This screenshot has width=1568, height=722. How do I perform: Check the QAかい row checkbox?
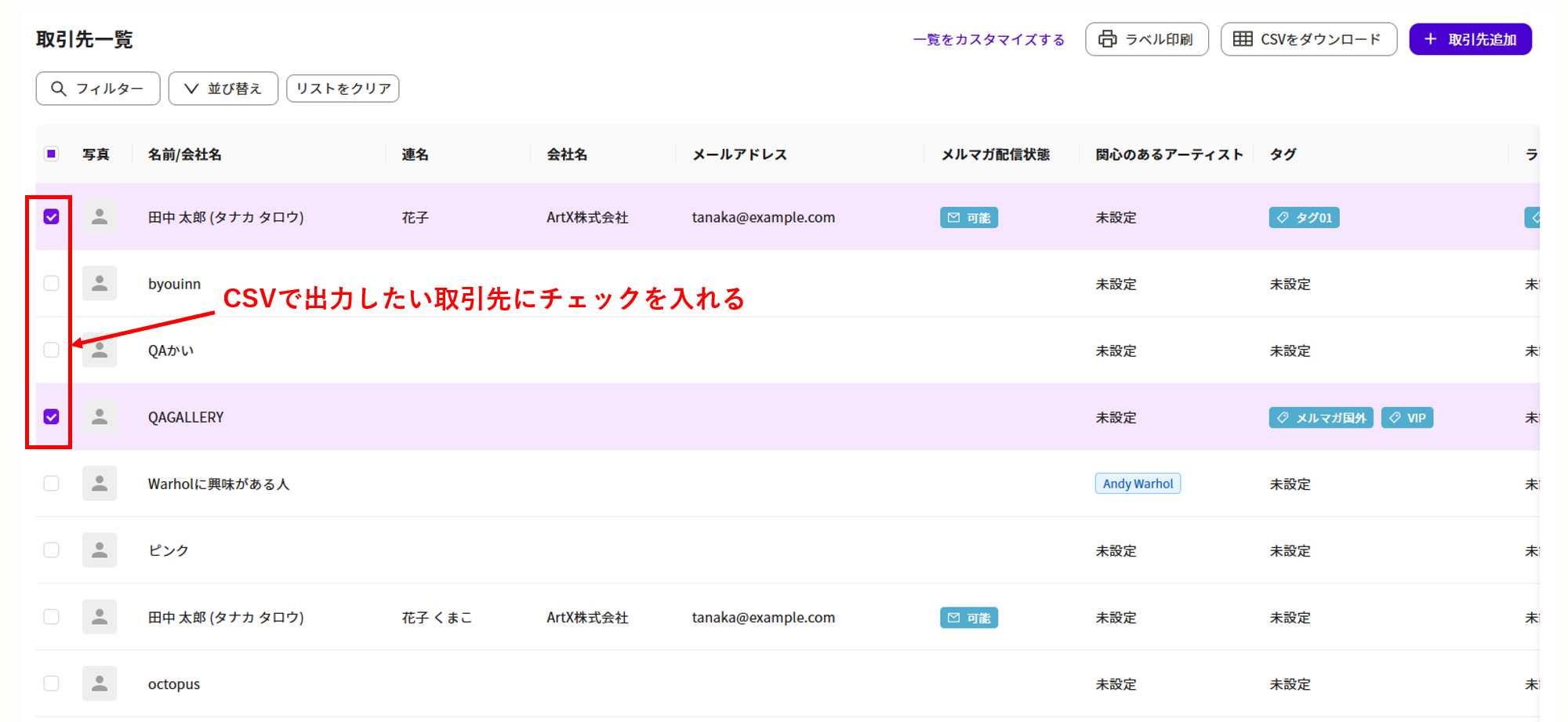click(51, 350)
